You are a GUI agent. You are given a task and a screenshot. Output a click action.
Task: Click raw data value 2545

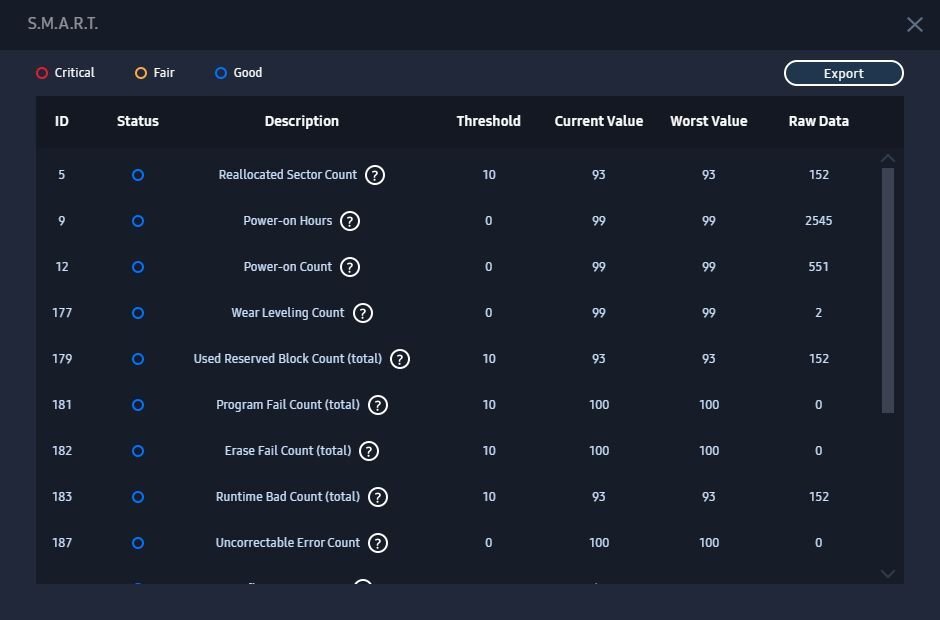coord(819,221)
